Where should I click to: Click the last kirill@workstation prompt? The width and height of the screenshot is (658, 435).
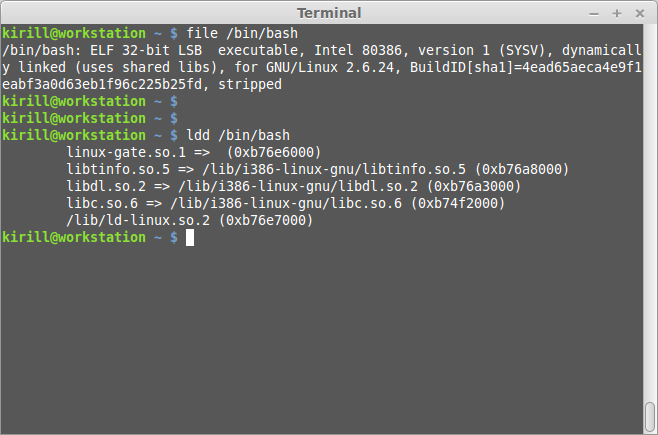(x=74, y=238)
